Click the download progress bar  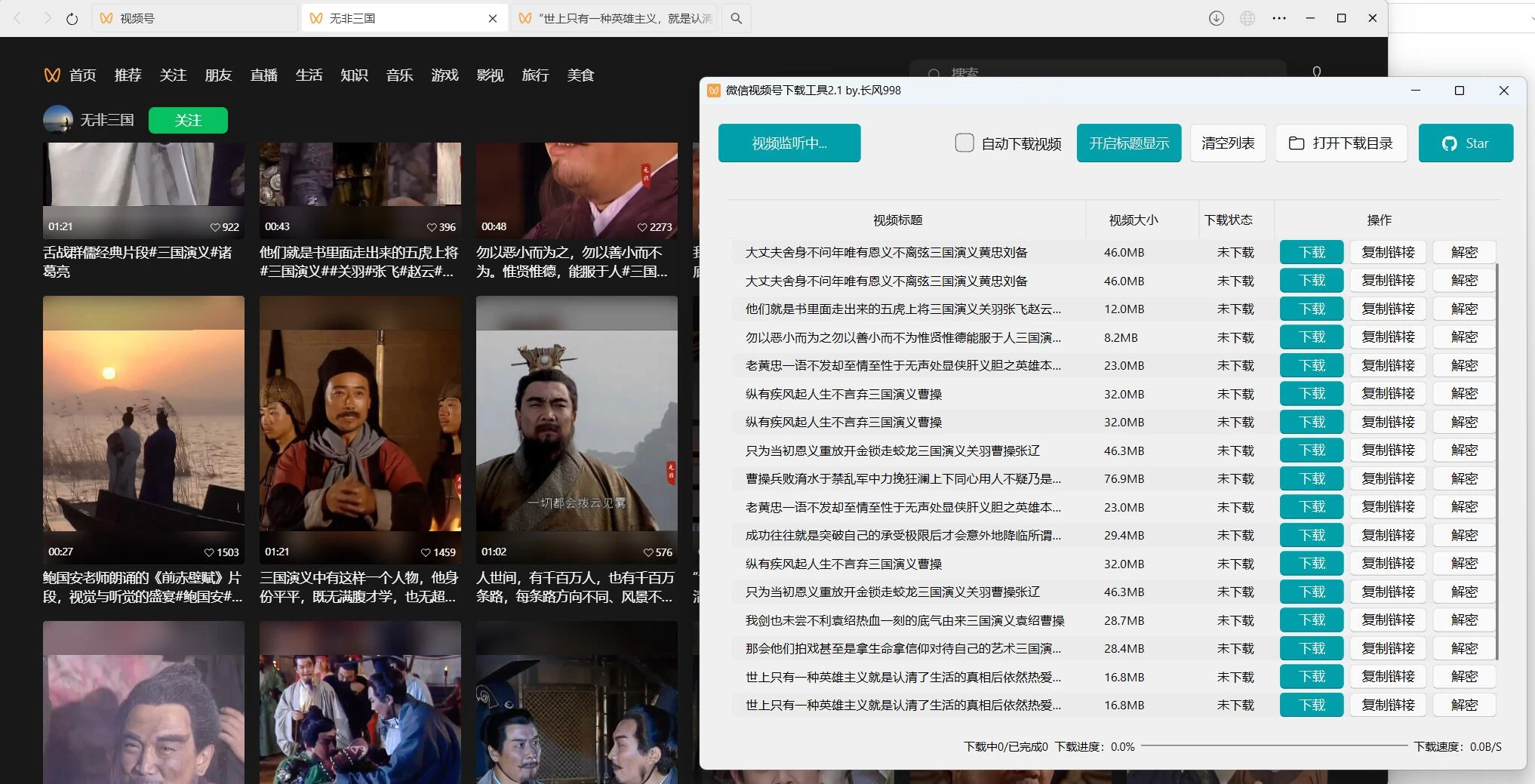1274,746
